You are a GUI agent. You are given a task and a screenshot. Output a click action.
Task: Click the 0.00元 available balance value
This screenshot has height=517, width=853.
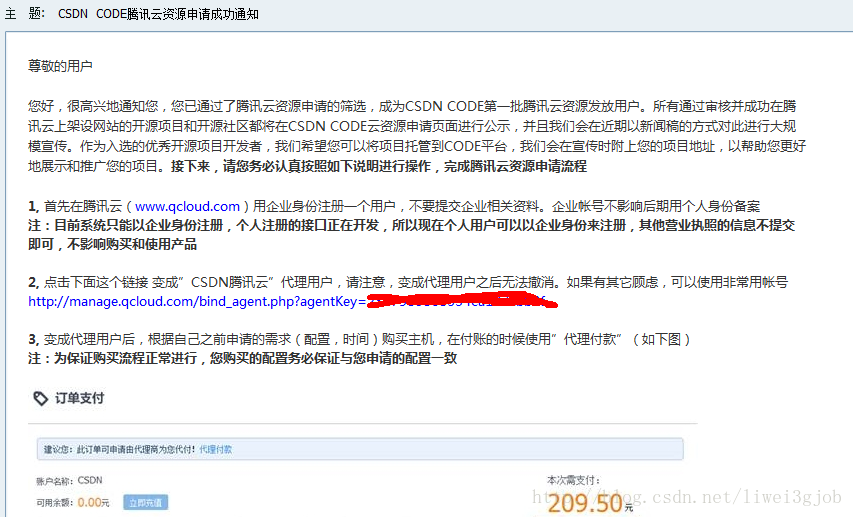[x=93, y=503]
